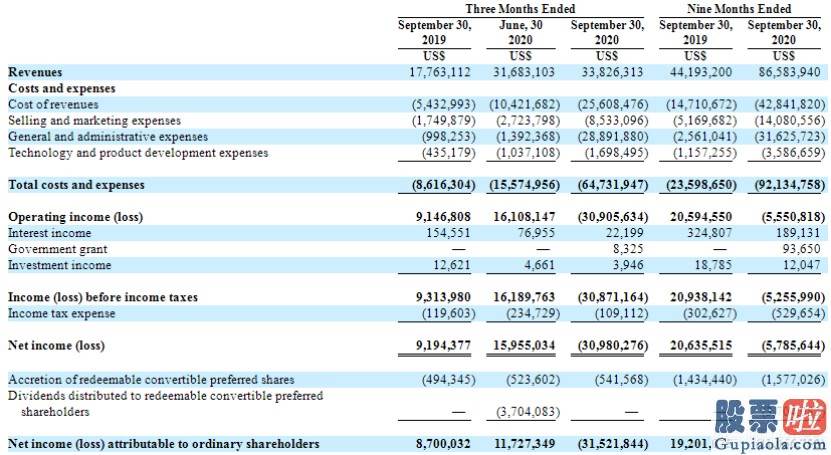Click the "Cost of revenues" row label
831x455 pixels.
click(x=53, y=104)
